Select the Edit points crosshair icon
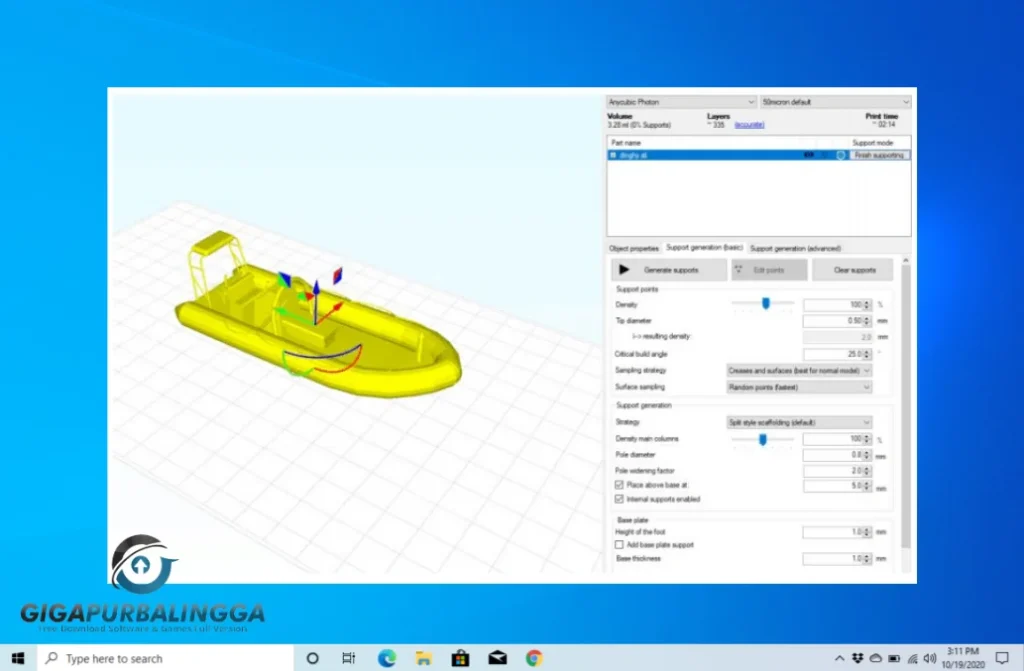Image resolution: width=1024 pixels, height=671 pixels. coord(739,269)
